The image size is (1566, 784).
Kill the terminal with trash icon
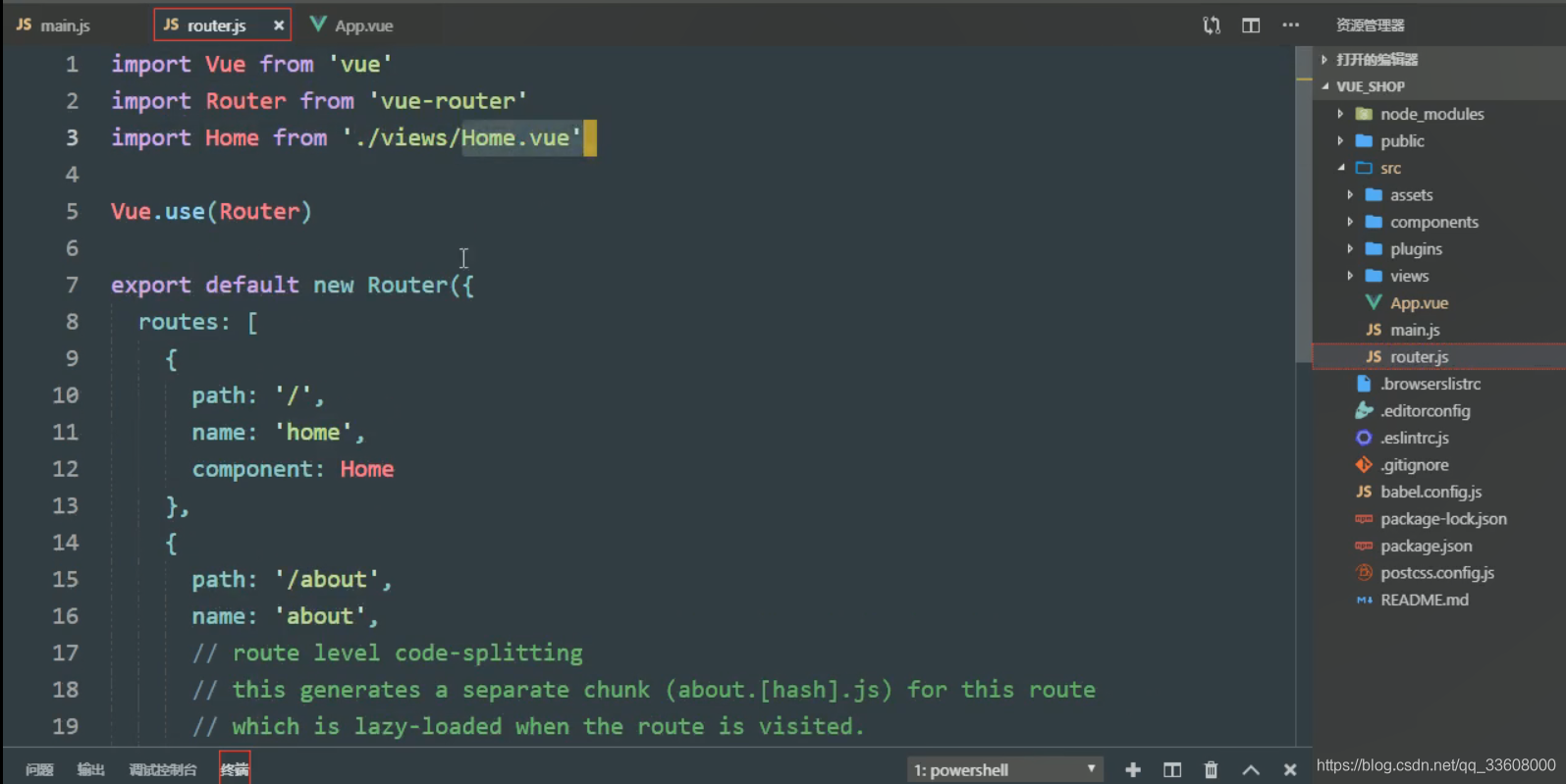pos(1212,770)
